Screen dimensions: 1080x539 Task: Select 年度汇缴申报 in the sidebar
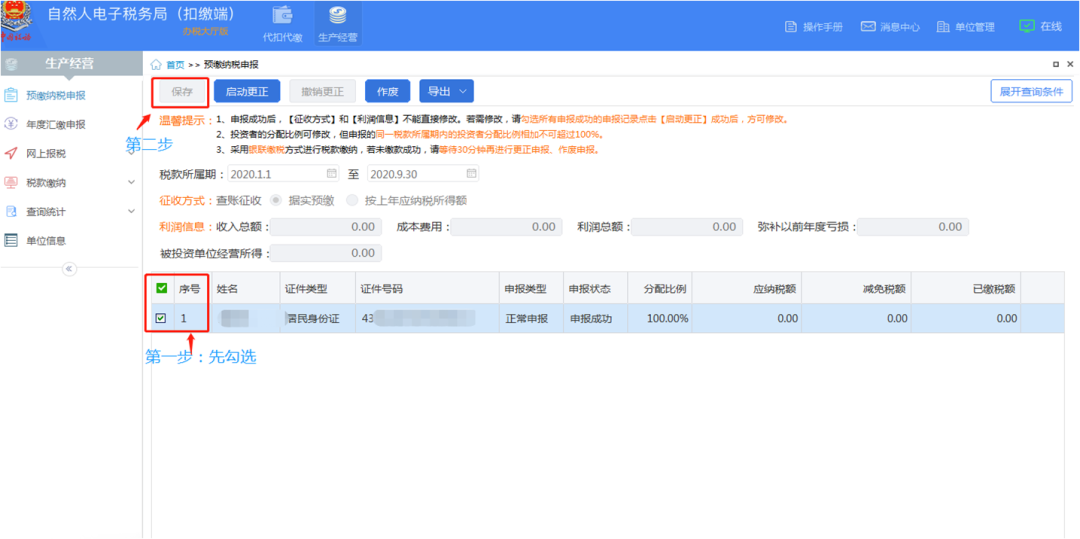[x=56, y=124]
